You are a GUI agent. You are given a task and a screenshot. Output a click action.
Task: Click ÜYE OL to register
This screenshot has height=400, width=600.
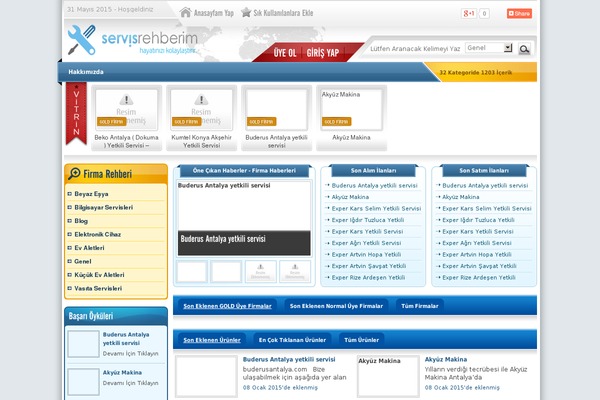[x=285, y=53]
